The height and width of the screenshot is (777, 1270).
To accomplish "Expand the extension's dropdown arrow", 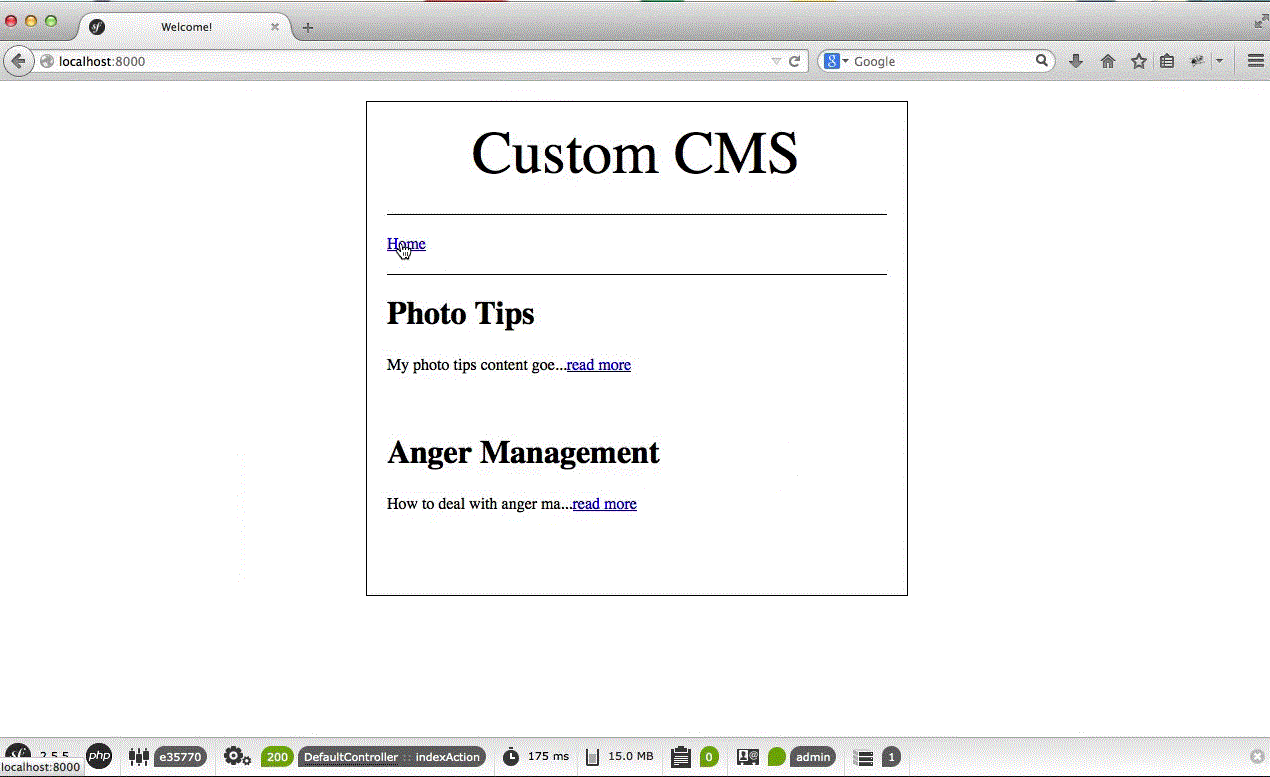I will point(1219,61).
